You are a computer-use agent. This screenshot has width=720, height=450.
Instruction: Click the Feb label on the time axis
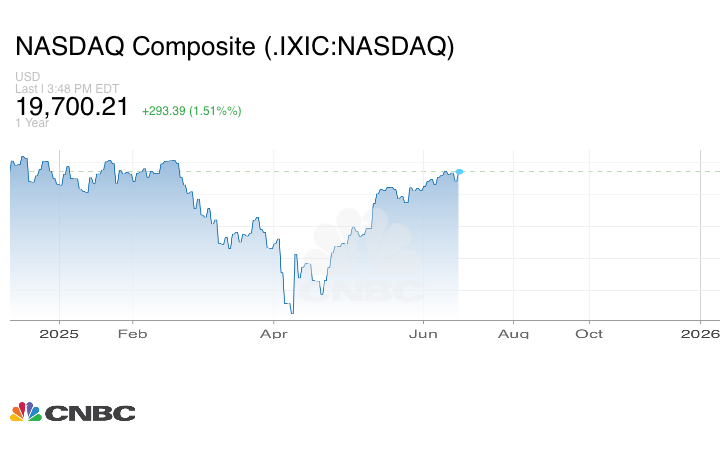133,334
